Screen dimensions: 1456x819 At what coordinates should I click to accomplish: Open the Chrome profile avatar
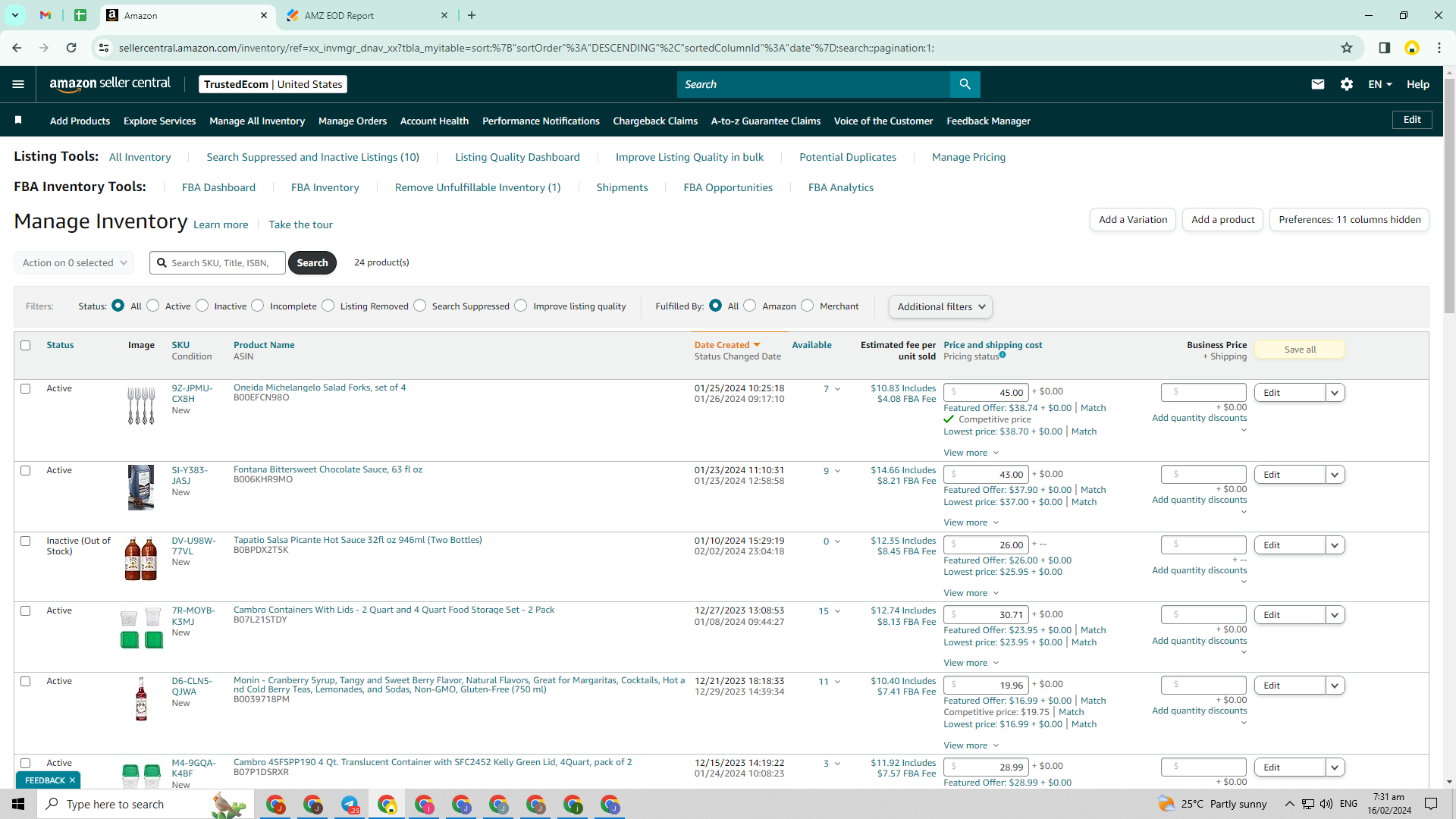pos(1412,48)
